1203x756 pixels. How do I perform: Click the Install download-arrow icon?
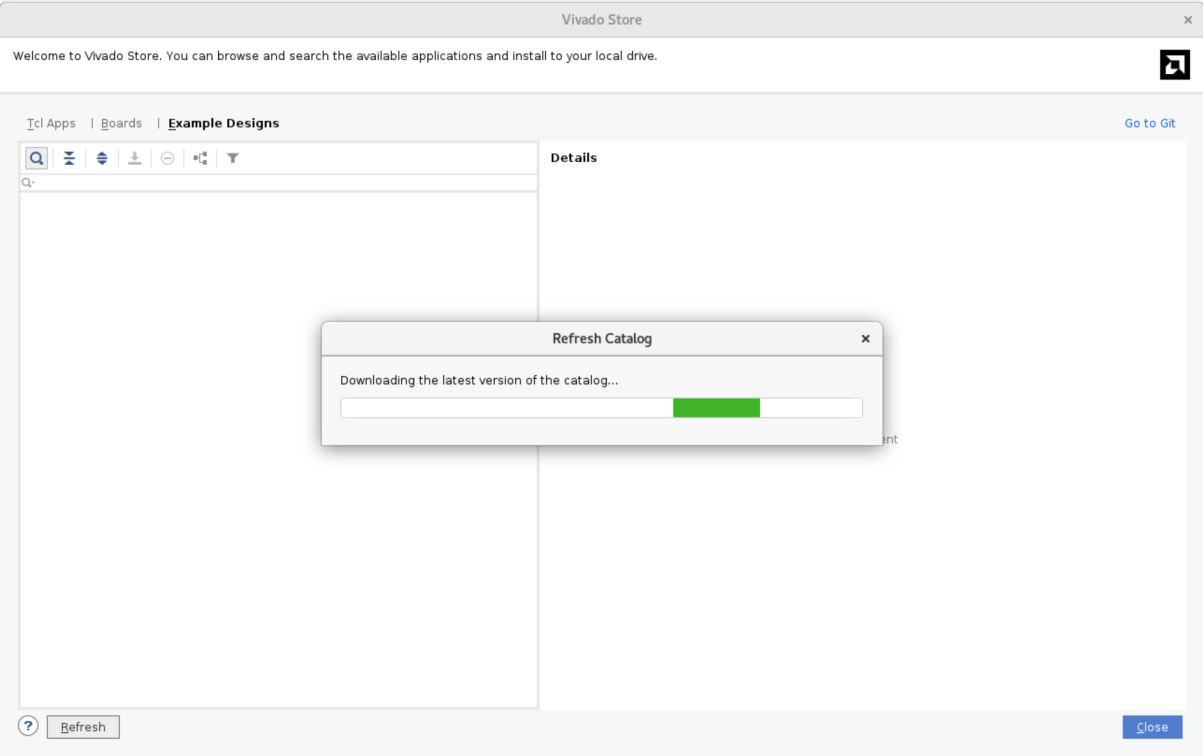(135, 158)
